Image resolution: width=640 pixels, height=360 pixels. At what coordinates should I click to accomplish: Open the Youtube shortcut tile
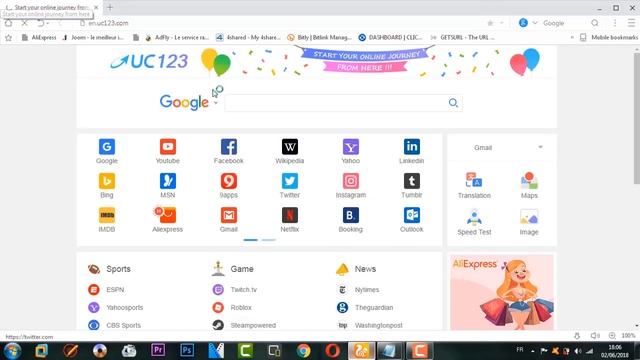coord(168,151)
